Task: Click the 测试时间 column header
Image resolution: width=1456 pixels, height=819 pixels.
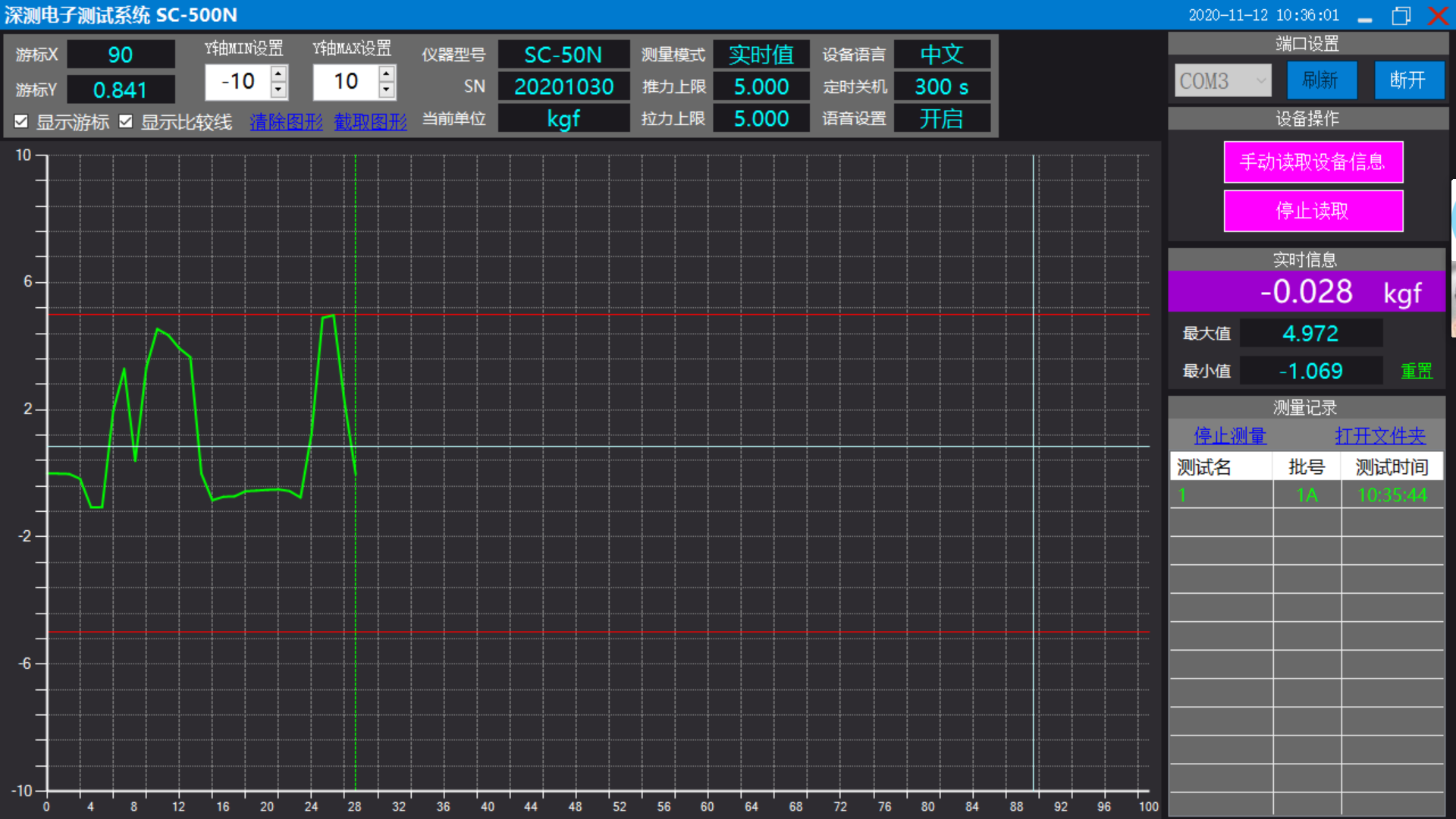Action: click(1392, 467)
